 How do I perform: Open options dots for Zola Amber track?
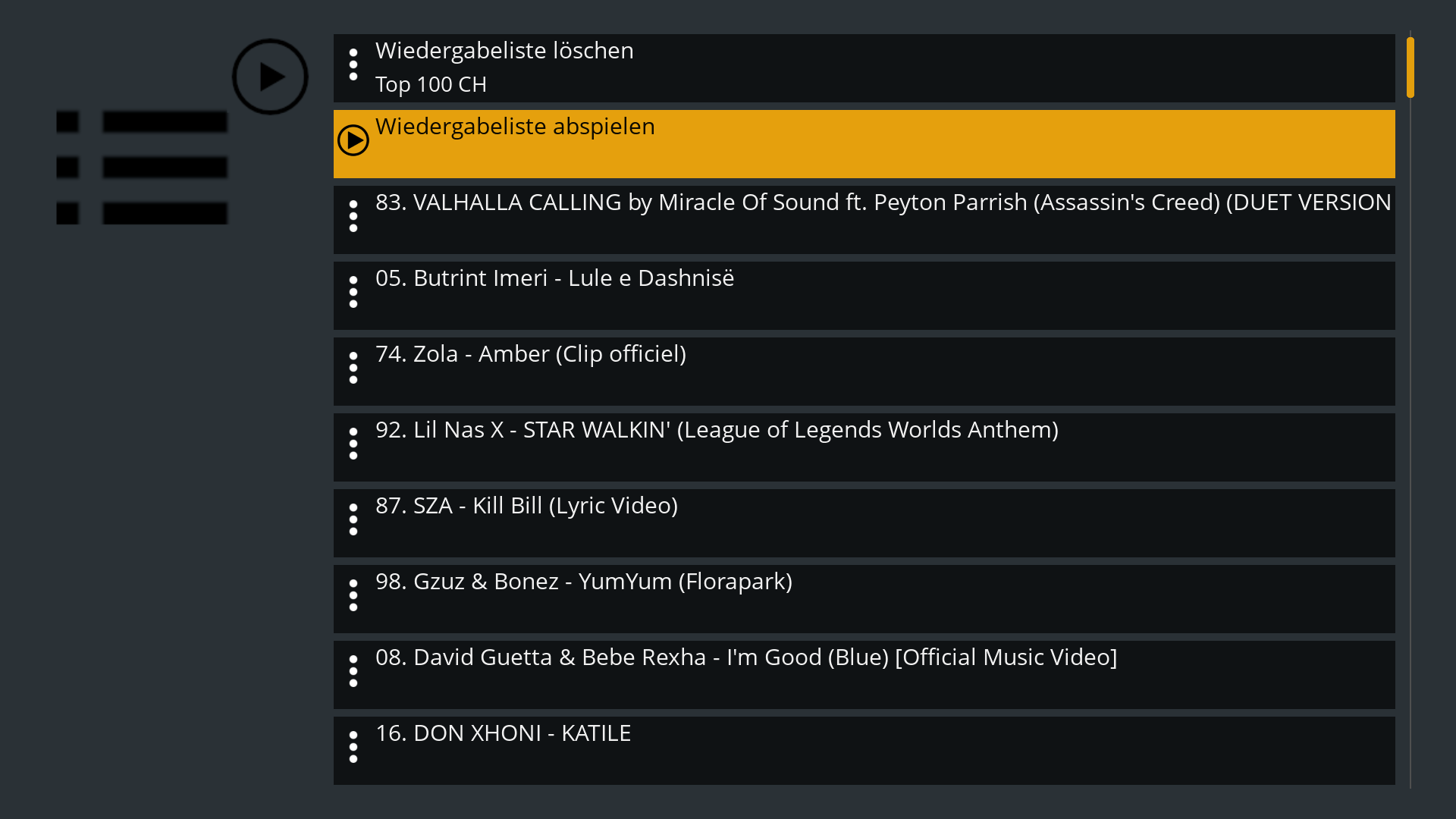click(353, 368)
